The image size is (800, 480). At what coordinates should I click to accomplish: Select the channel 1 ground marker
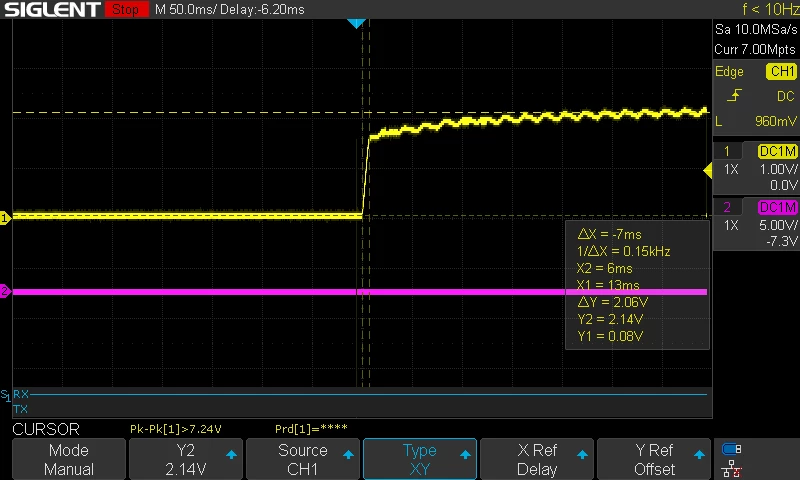5,218
